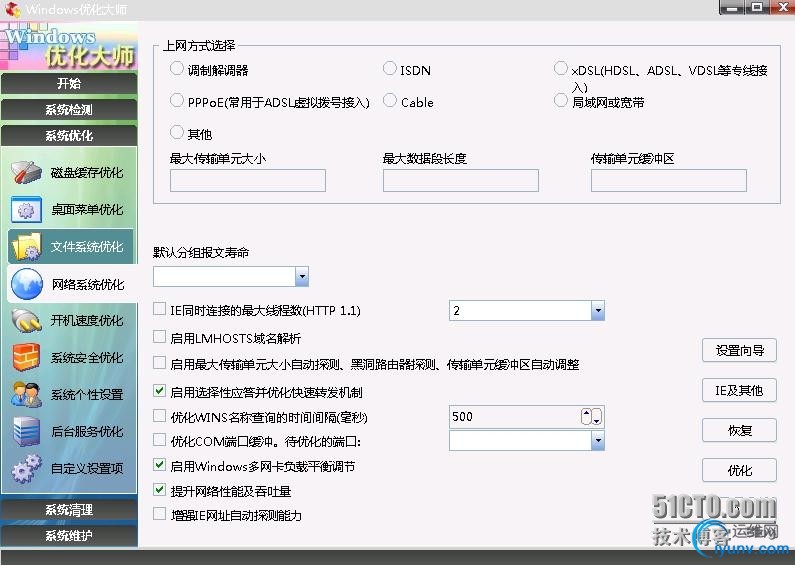795x565 pixels.
Task: Enable IE max simultaneous threads checkbox
Action: pos(159,309)
